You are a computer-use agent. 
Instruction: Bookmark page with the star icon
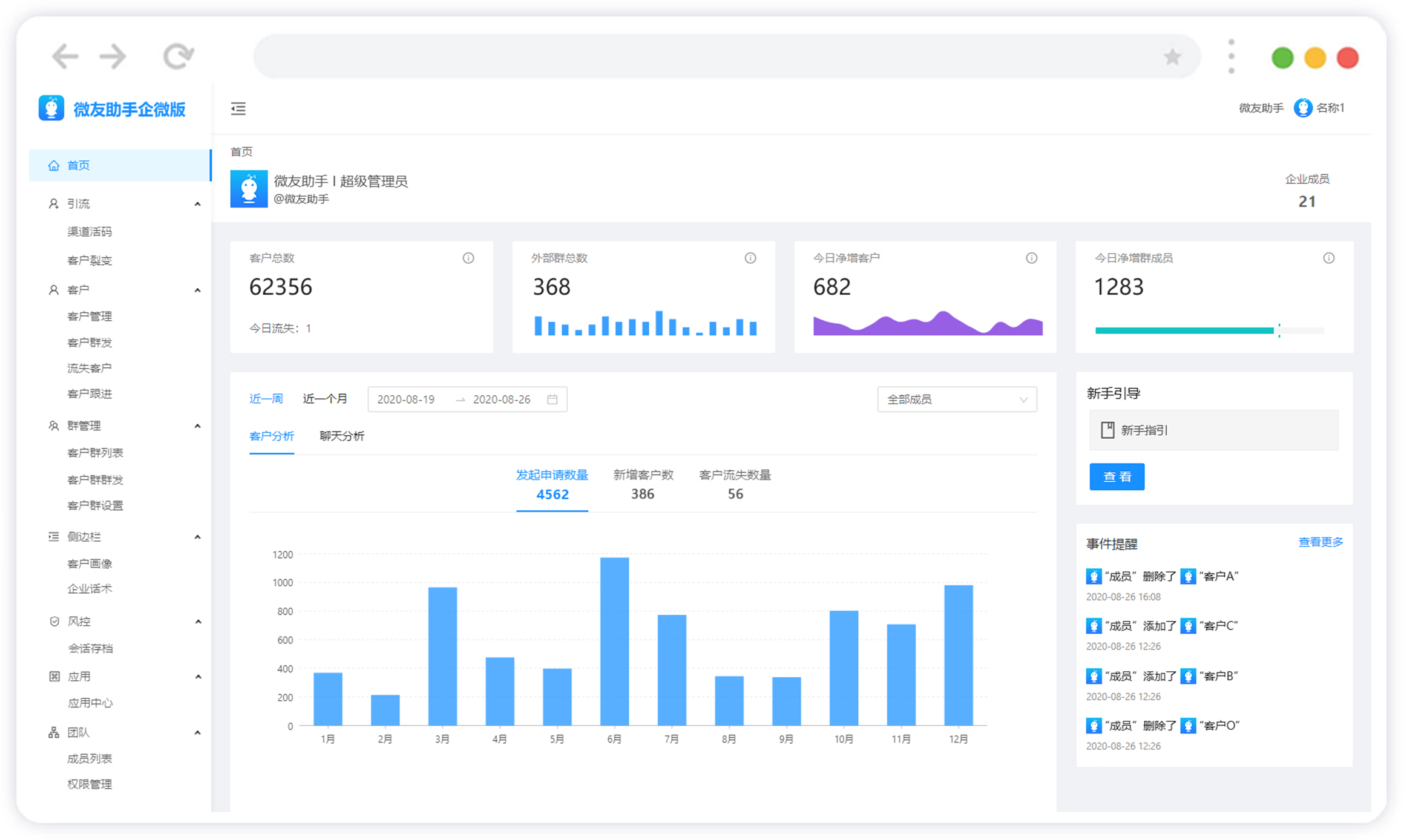tap(1172, 57)
